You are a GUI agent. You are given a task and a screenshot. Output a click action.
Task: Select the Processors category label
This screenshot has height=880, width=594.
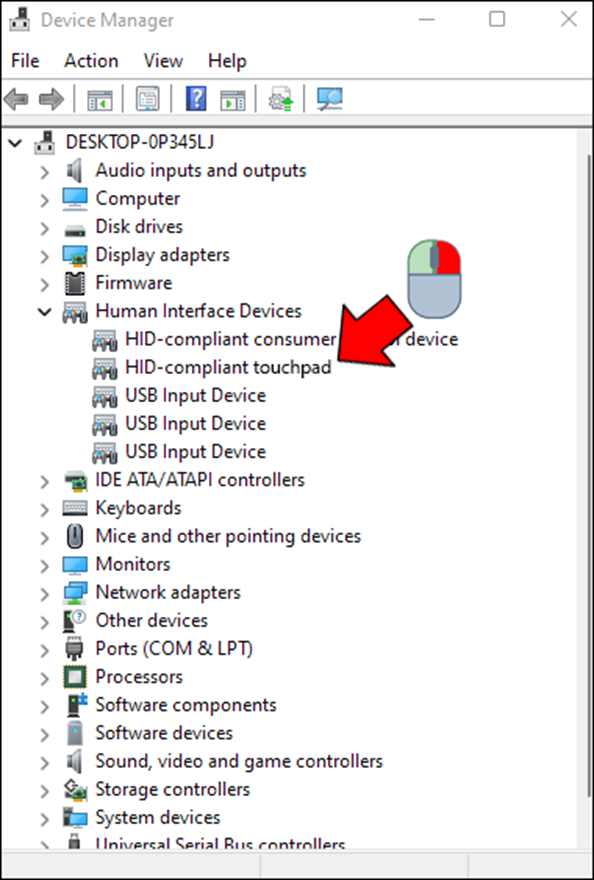[139, 677]
